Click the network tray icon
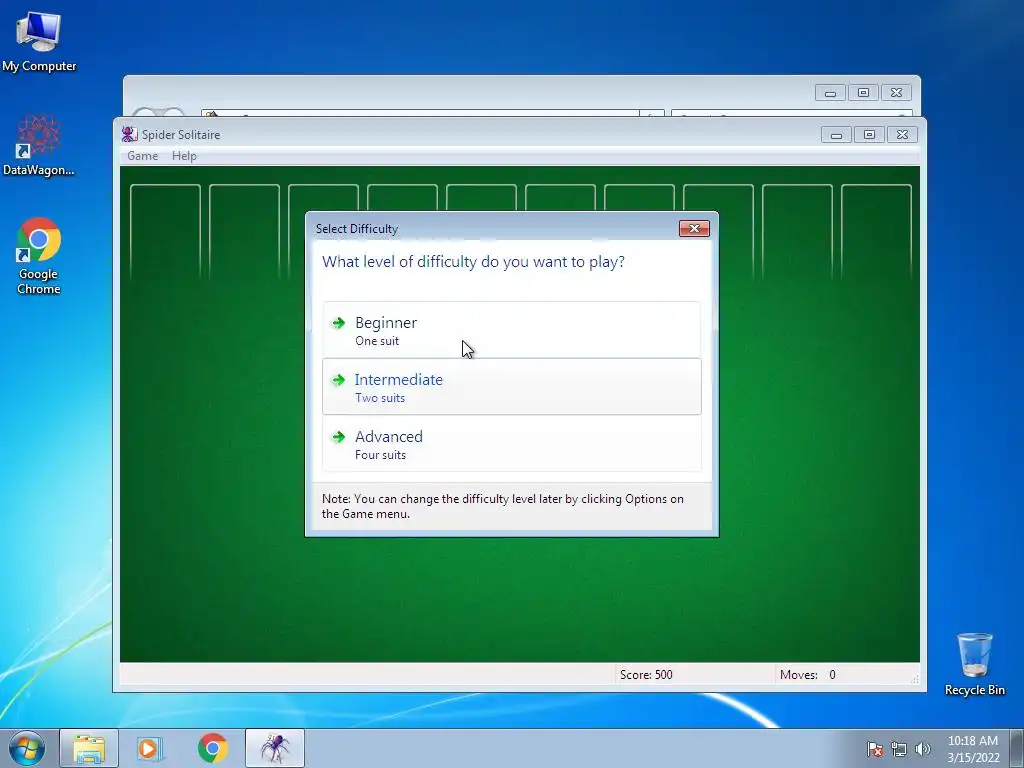Viewport: 1024px width, 768px height. pyautogui.click(x=899, y=749)
